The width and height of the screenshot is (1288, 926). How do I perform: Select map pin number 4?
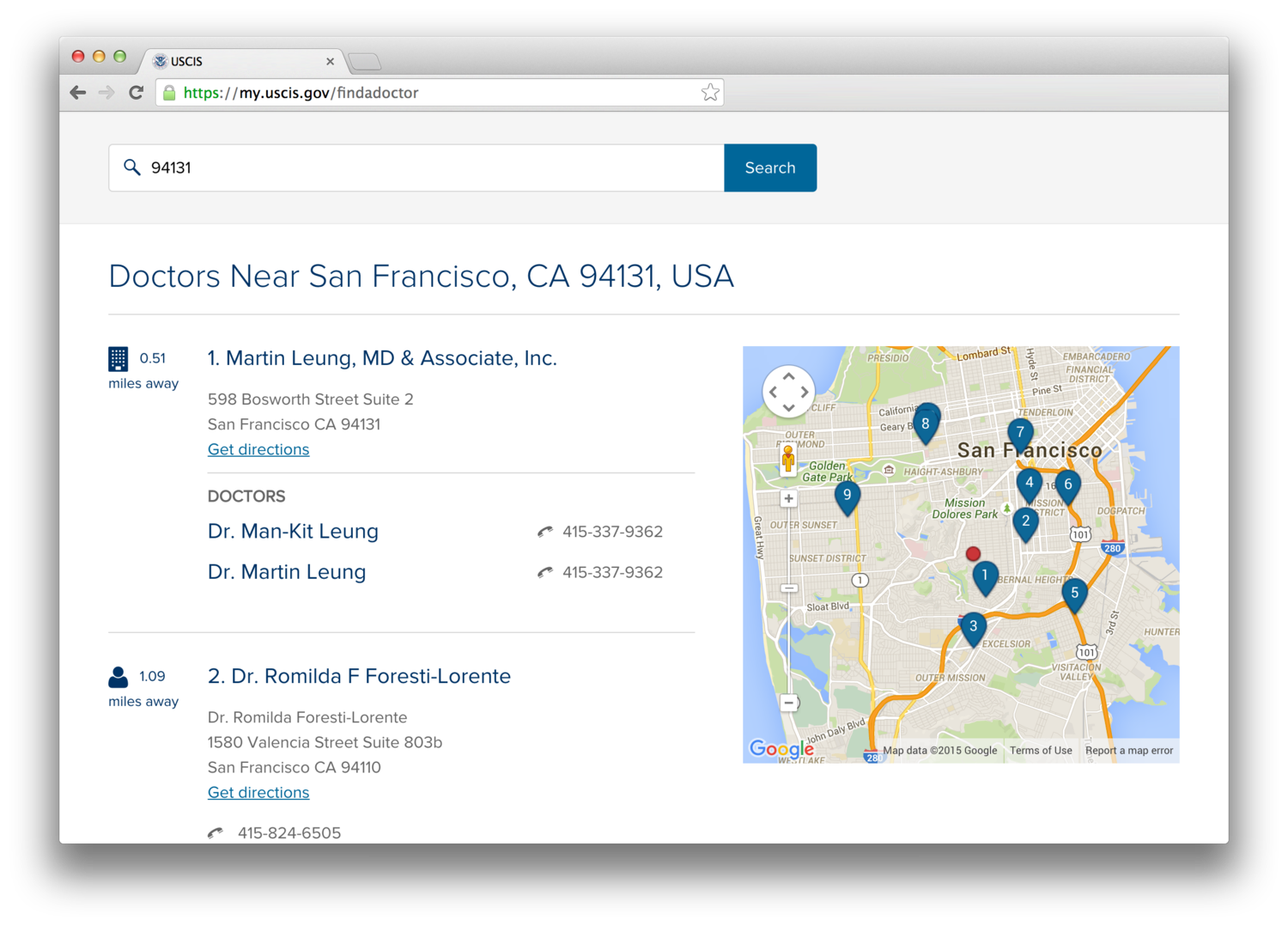pyautogui.click(x=1029, y=484)
